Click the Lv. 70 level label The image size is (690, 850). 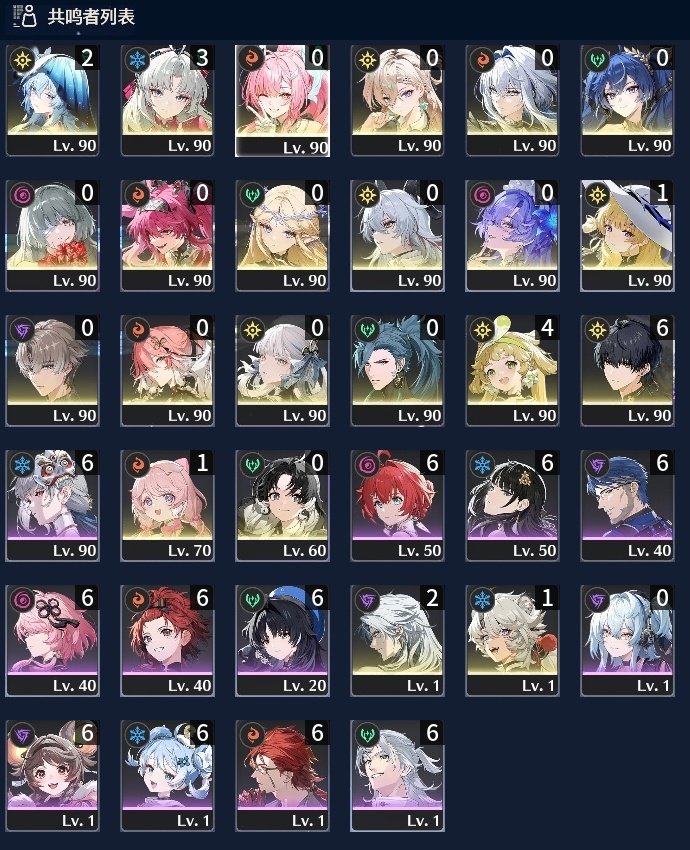189,551
